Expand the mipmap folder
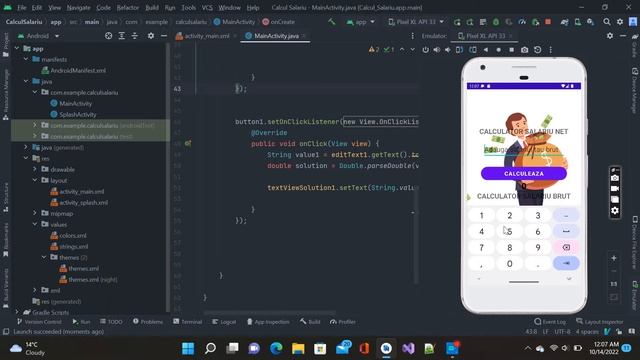This screenshot has width=640, height=360. coord(35,213)
